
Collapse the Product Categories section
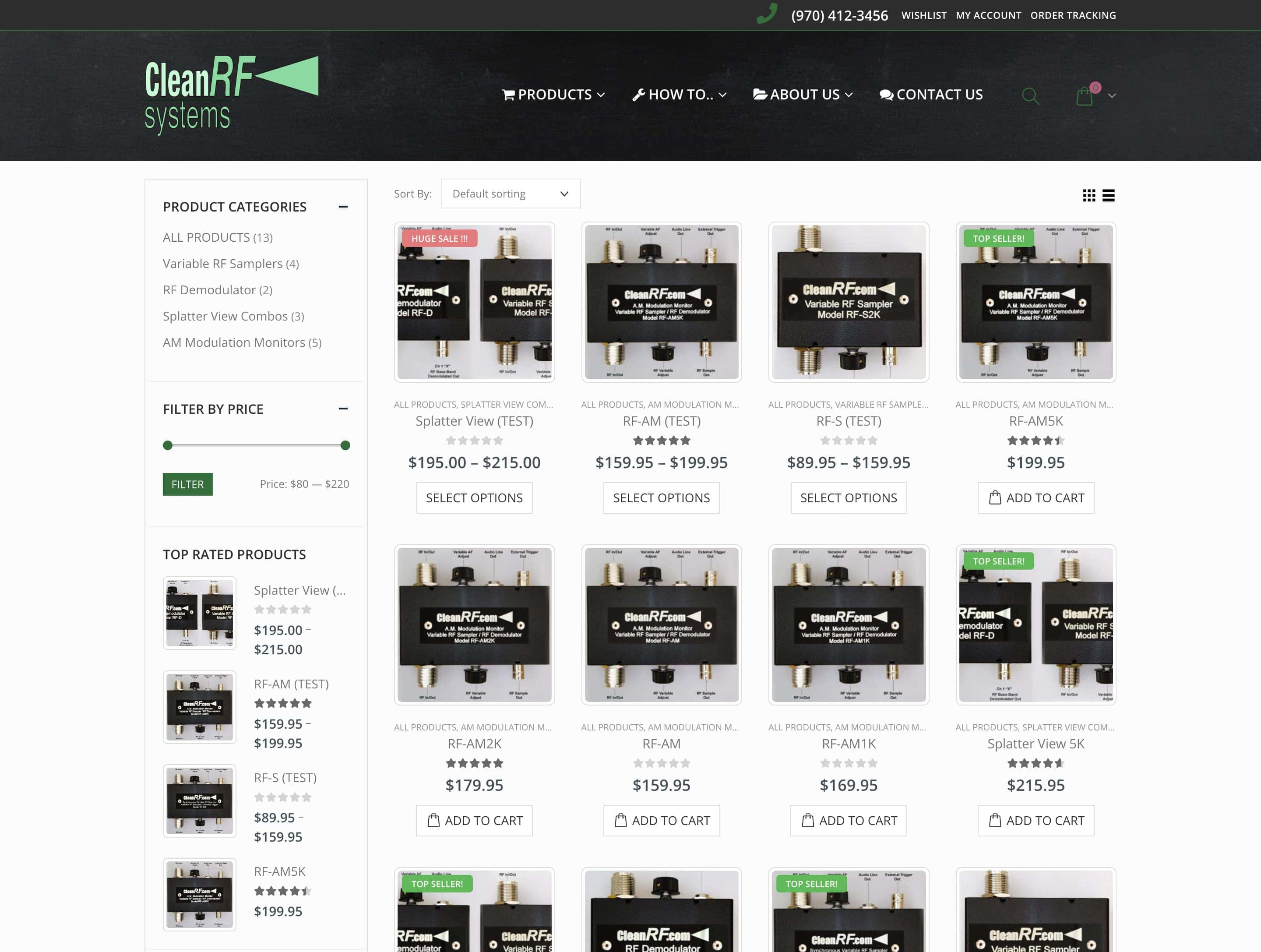(x=342, y=206)
